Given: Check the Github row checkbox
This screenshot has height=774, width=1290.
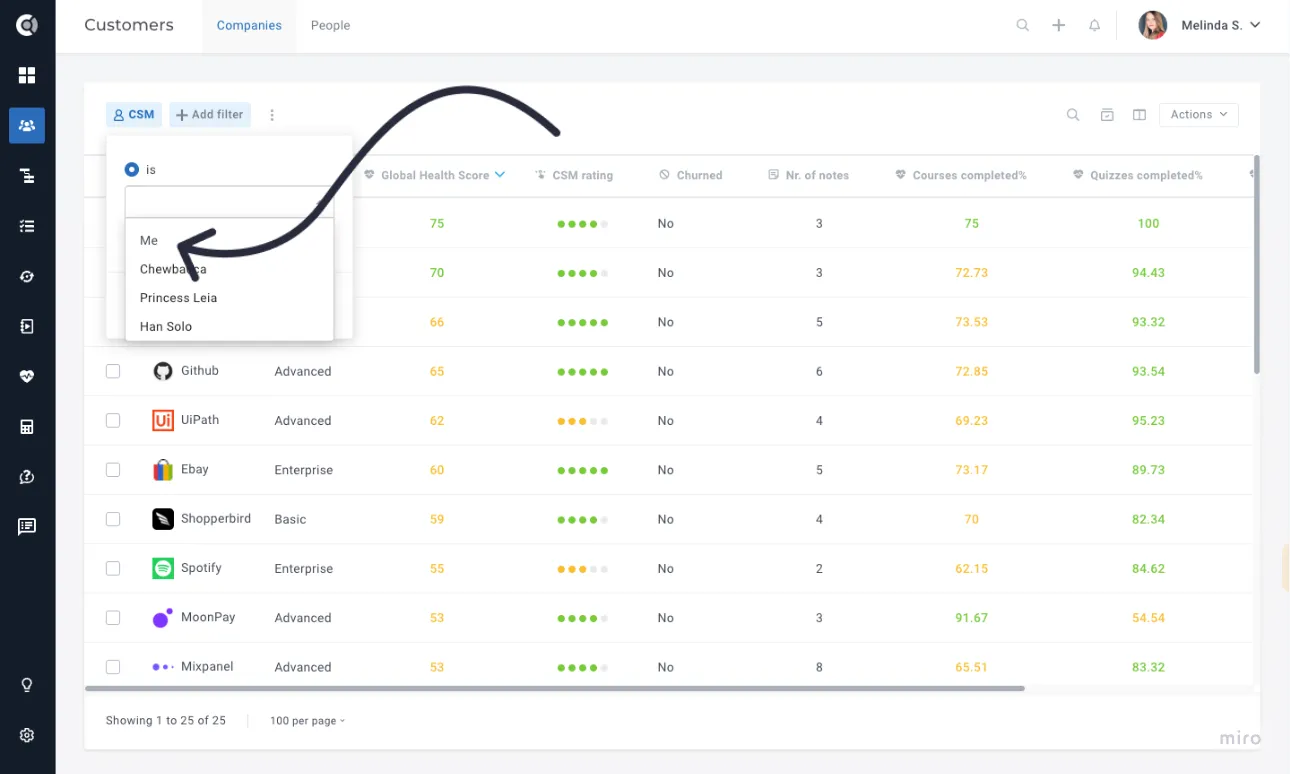Looking at the screenshot, I should 113,371.
